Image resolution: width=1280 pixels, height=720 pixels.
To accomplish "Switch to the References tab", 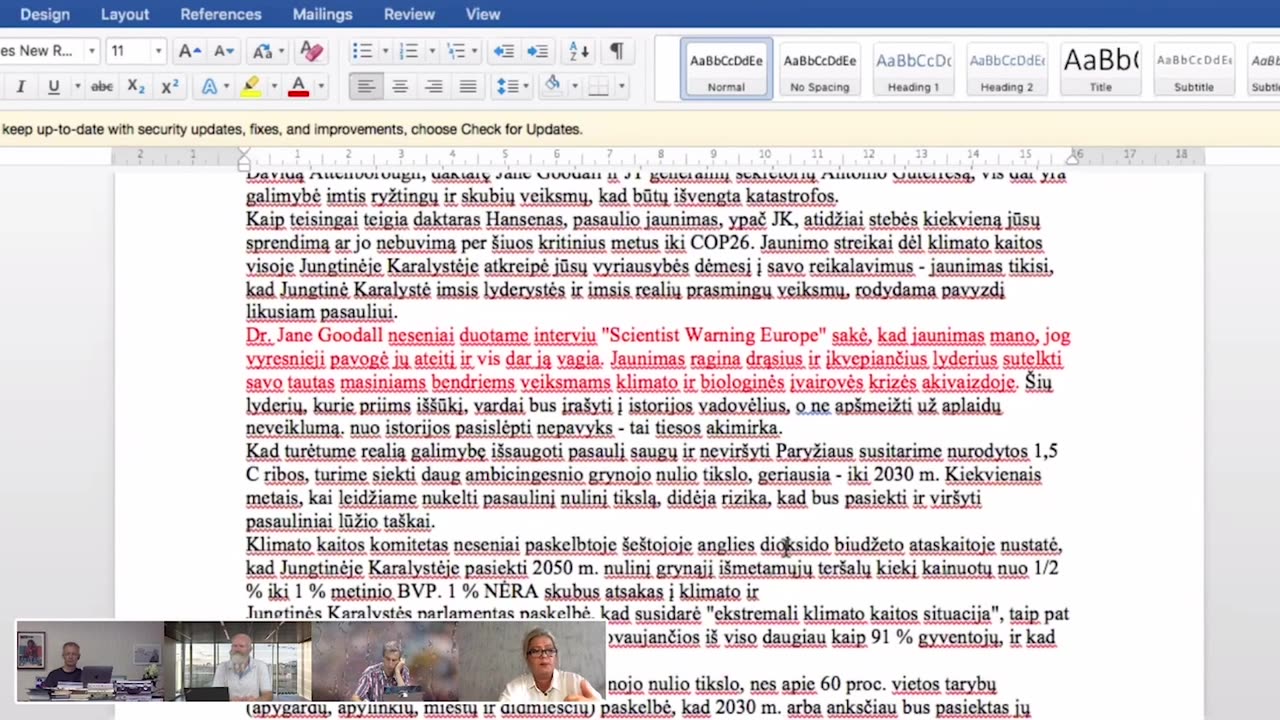I will tap(221, 14).
